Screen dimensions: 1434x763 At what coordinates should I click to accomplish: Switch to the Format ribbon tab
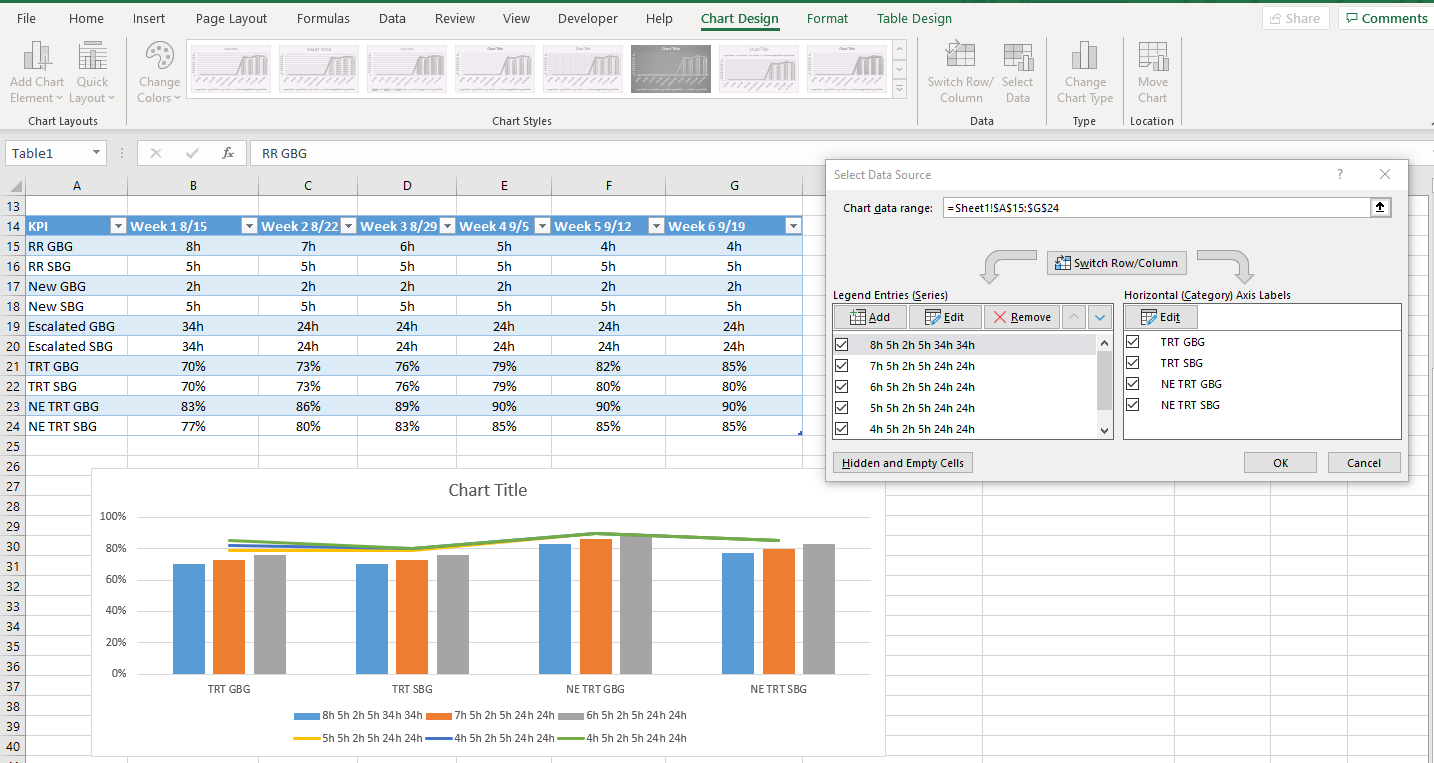[827, 18]
